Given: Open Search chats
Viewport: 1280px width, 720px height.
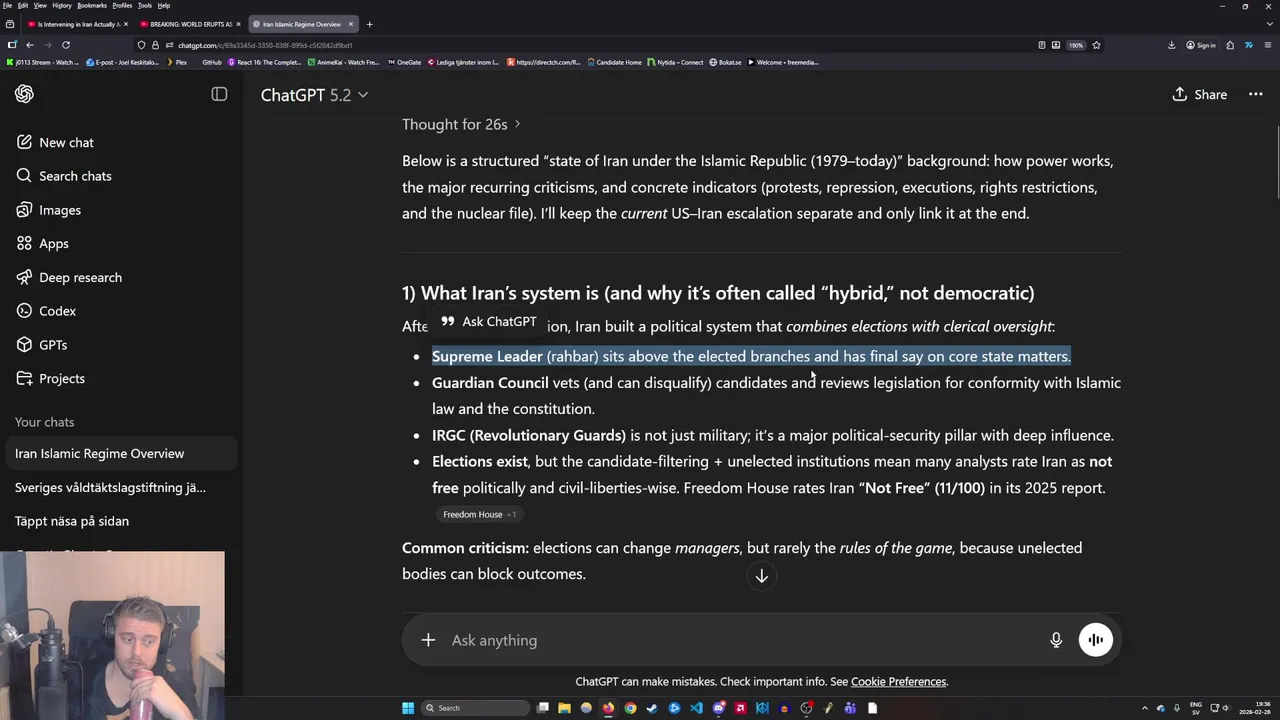Looking at the screenshot, I should (x=63, y=176).
